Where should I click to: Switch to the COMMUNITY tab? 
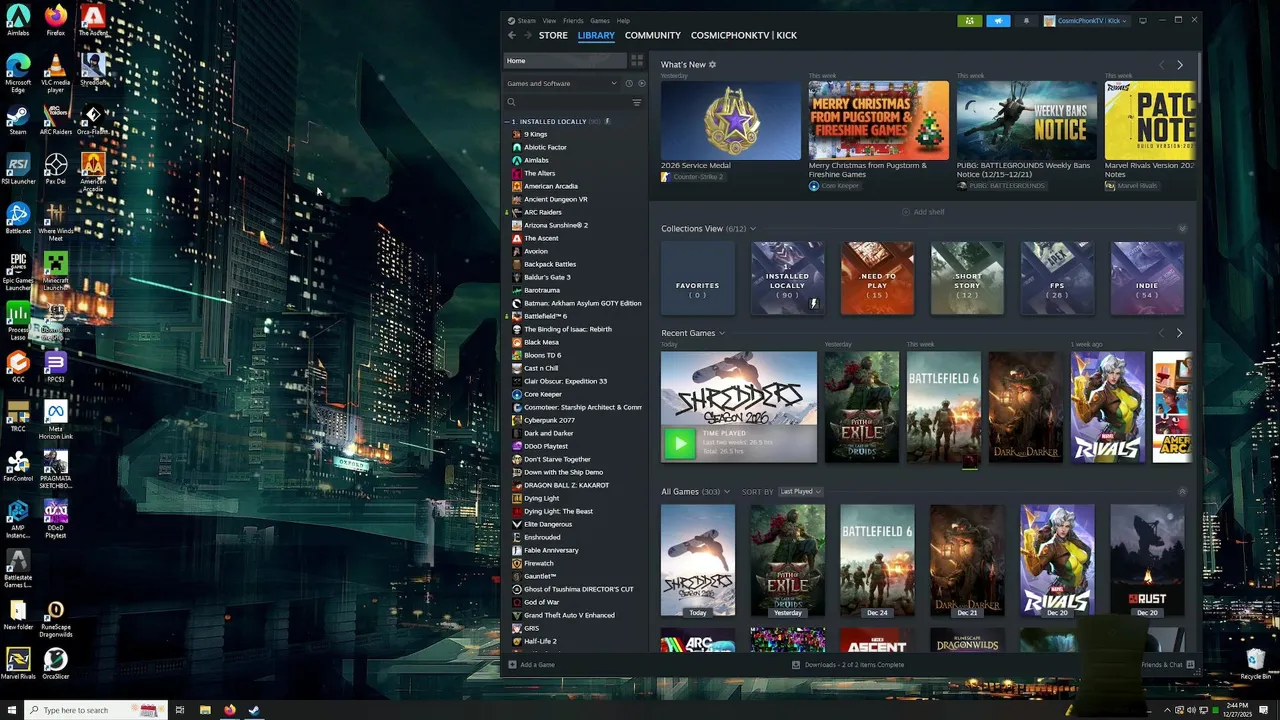pos(653,36)
